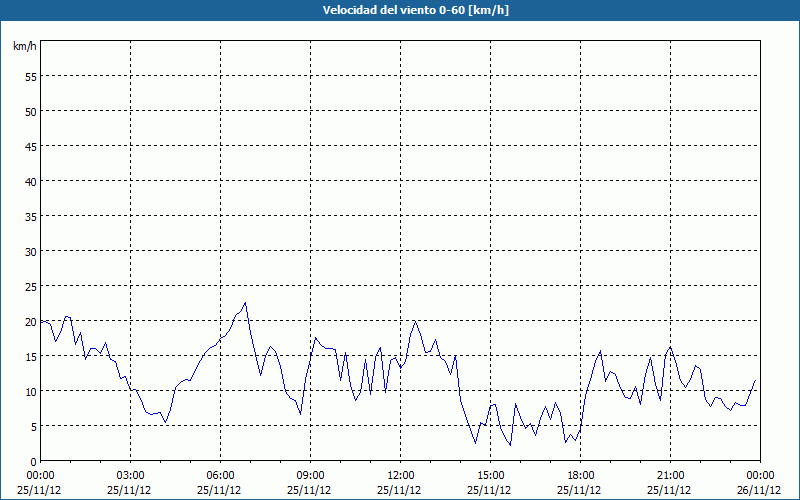
Task: Select the 50 y-axis label
Action: click(x=31, y=111)
